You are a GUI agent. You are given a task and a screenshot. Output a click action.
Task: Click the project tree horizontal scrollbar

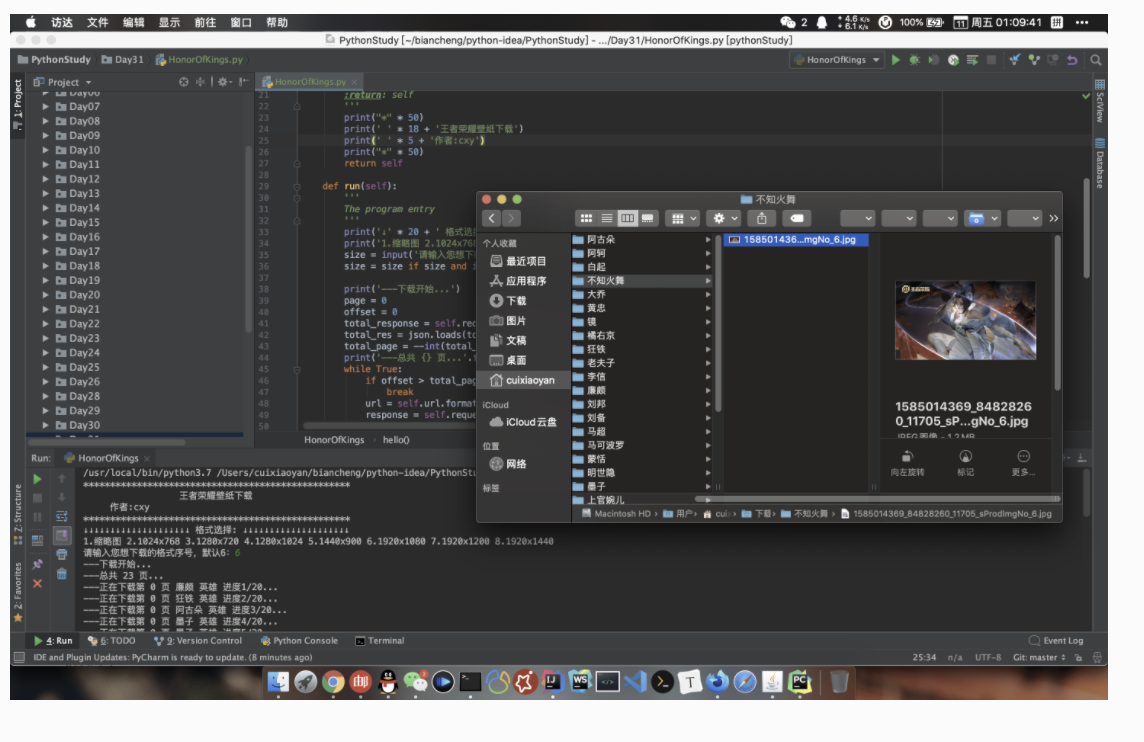coord(106,442)
